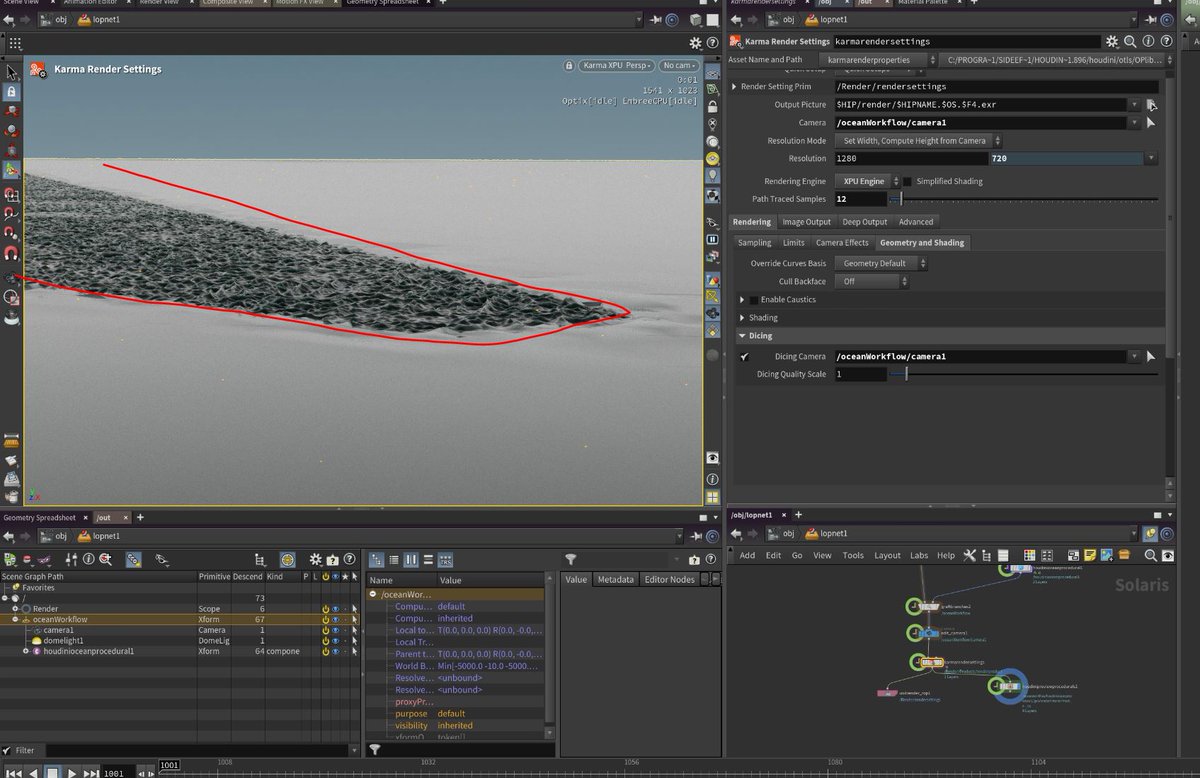This screenshot has width=1200, height=778.
Task: Adjust the Dicing Quality Scale slider
Action: pyautogui.click(x=905, y=374)
